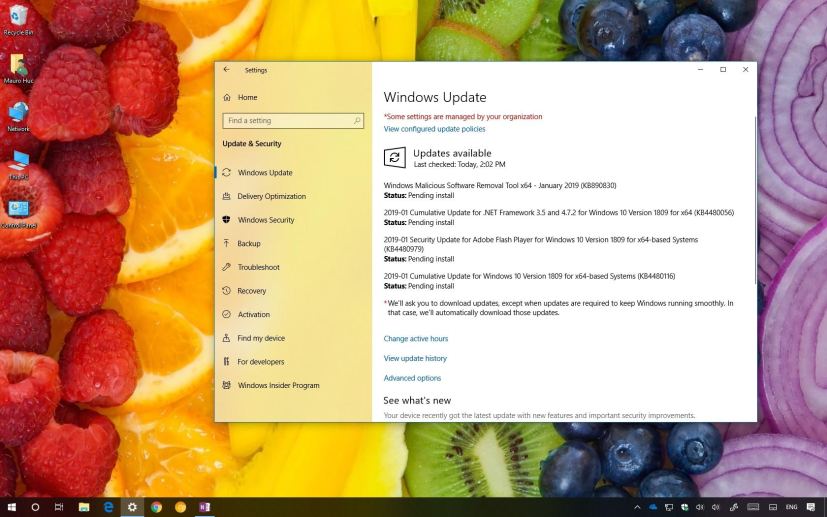The width and height of the screenshot is (827, 517).
Task: Open the Action Center notifications icon
Action: point(811,508)
